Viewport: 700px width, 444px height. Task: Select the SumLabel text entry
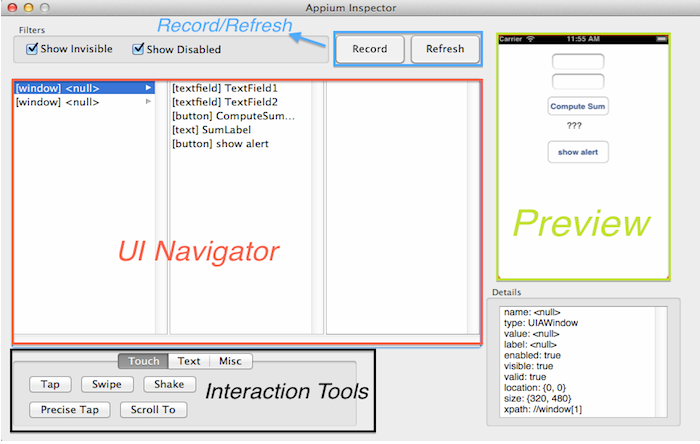(x=211, y=130)
